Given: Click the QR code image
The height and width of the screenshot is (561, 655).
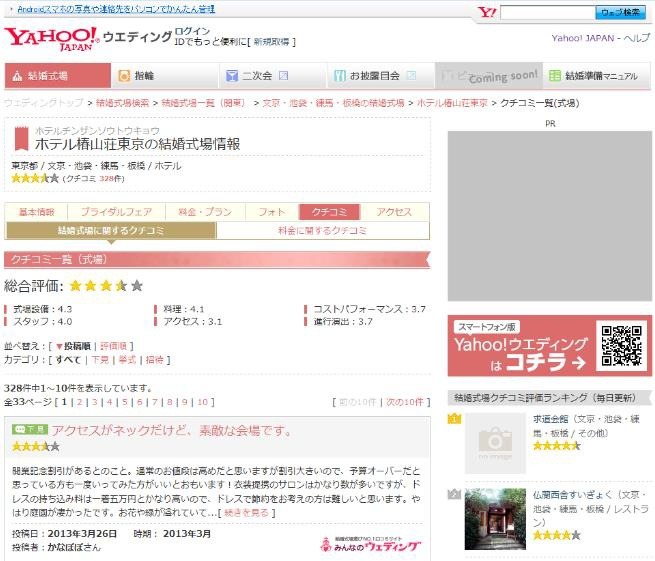Looking at the screenshot, I should (622, 346).
